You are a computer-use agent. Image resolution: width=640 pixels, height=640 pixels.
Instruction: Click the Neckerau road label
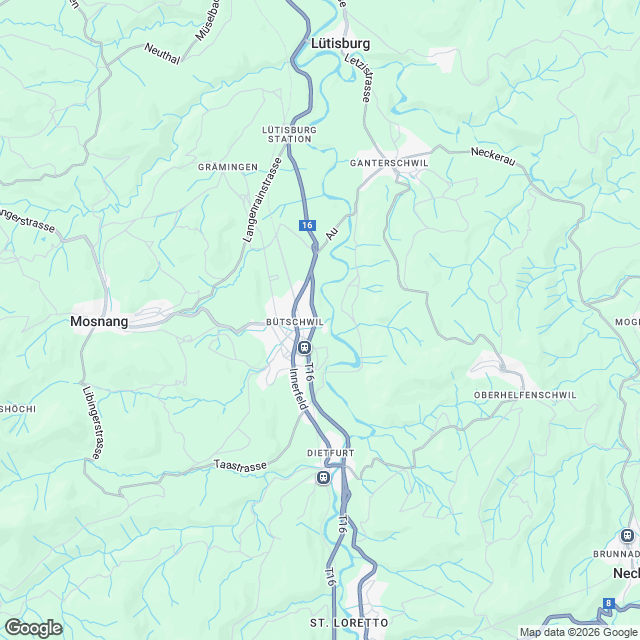point(493,157)
